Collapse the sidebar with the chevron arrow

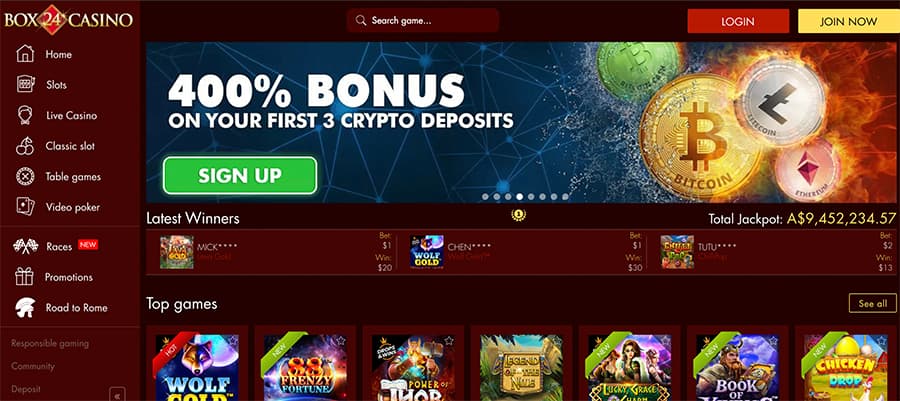tap(117, 395)
